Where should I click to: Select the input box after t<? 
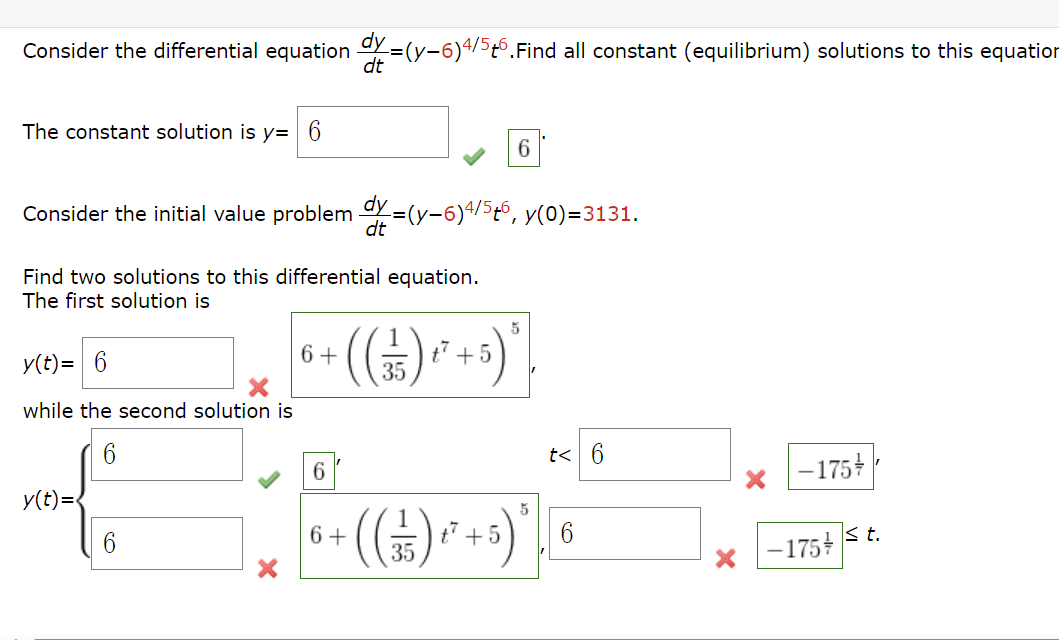tap(655, 454)
